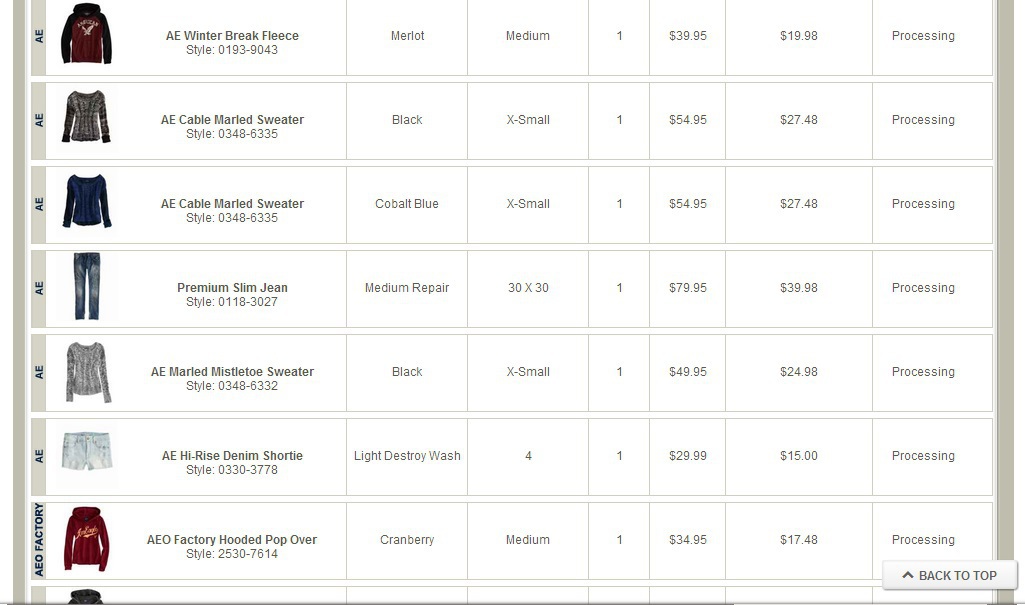Open the AE Winter Break Fleece product thumbnail
Screen dimensions: 1025x605
coord(86,35)
